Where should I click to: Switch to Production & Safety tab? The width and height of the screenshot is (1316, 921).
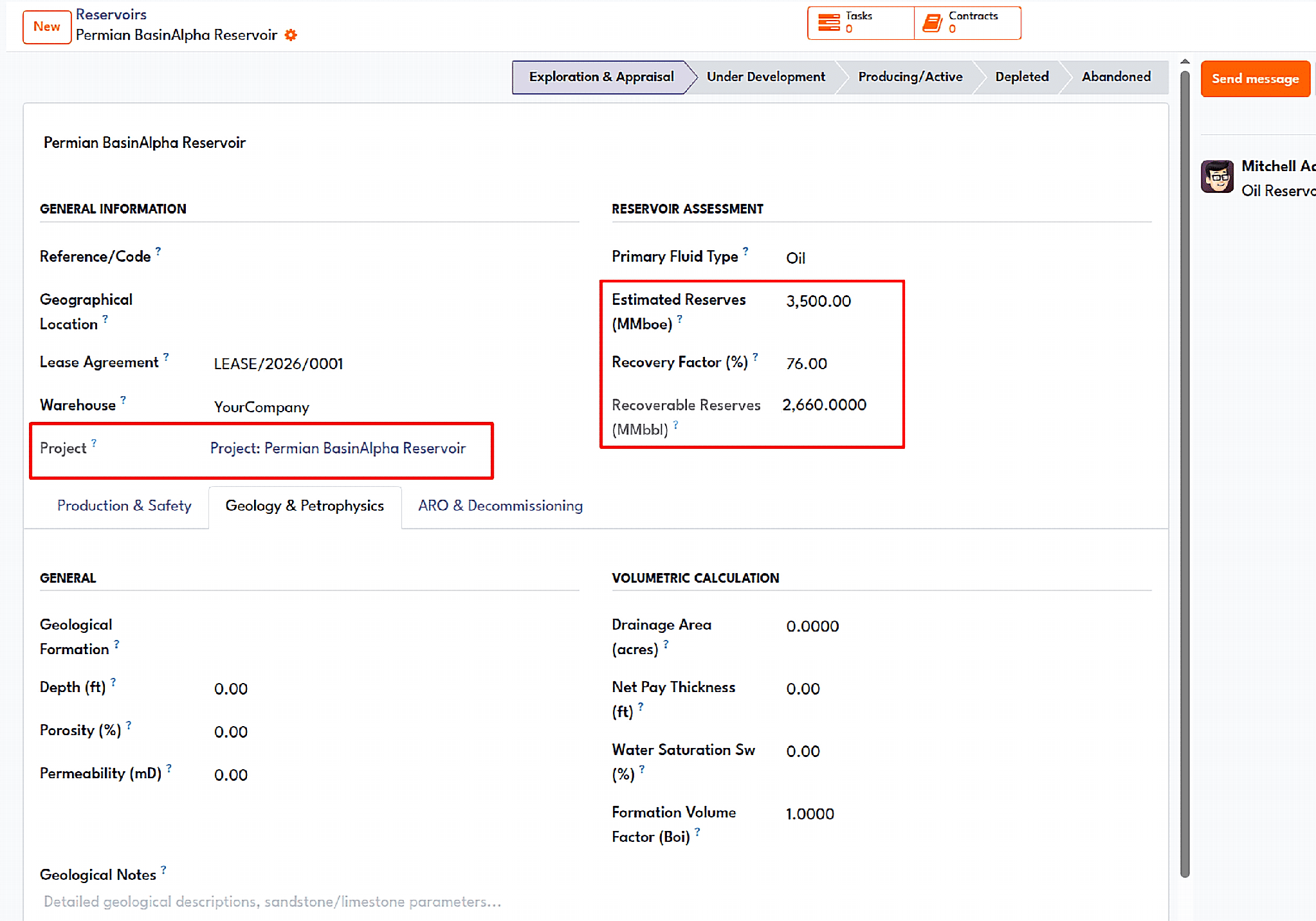point(124,506)
